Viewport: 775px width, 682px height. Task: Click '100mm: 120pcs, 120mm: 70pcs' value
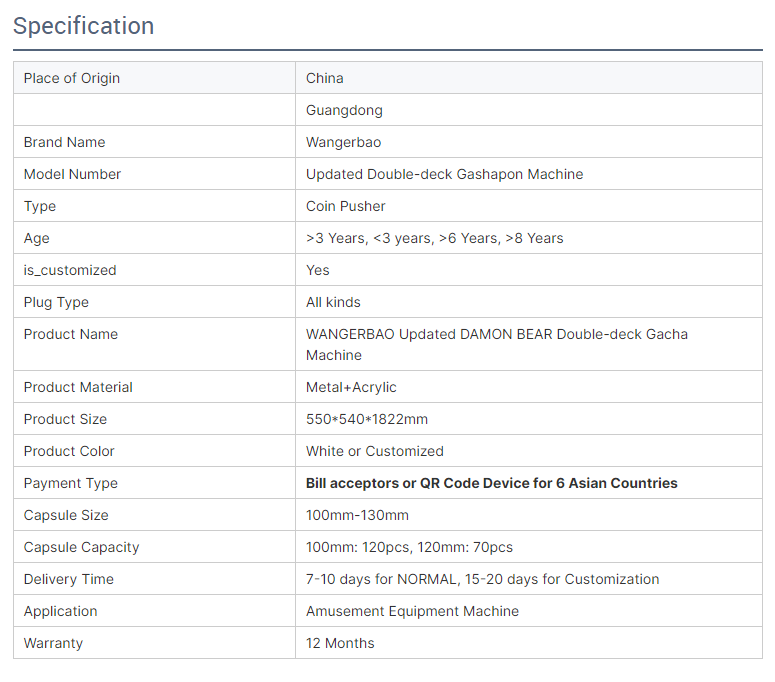pos(409,547)
